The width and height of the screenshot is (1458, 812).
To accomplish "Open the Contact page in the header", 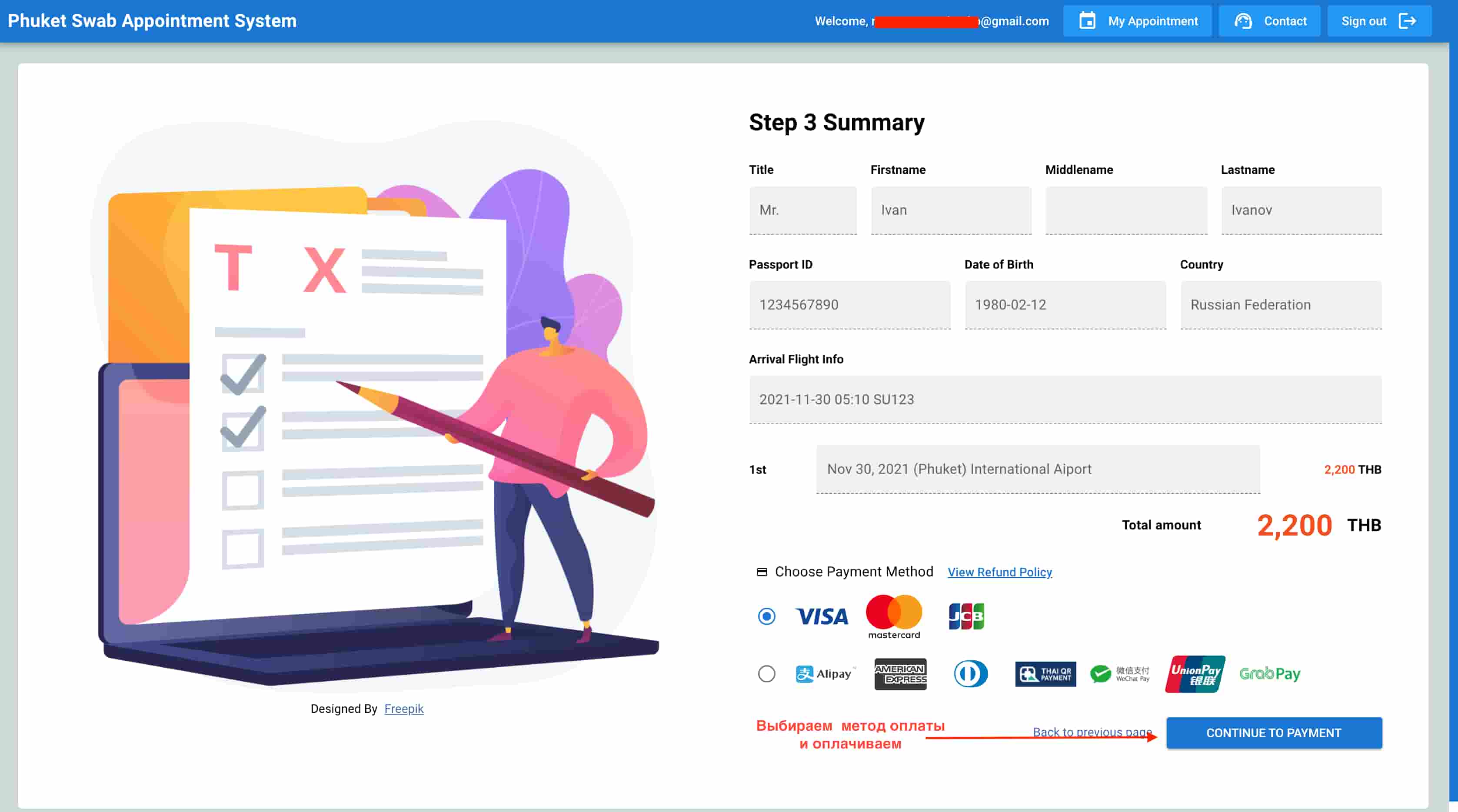I will [x=1269, y=21].
